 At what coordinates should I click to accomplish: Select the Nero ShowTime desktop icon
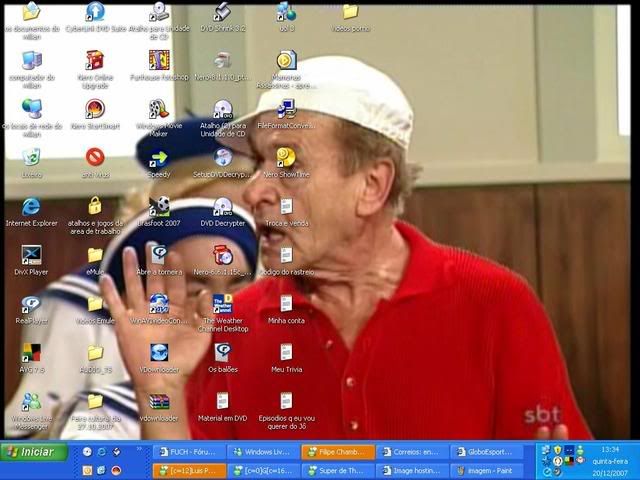pyautogui.click(x=286, y=158)
